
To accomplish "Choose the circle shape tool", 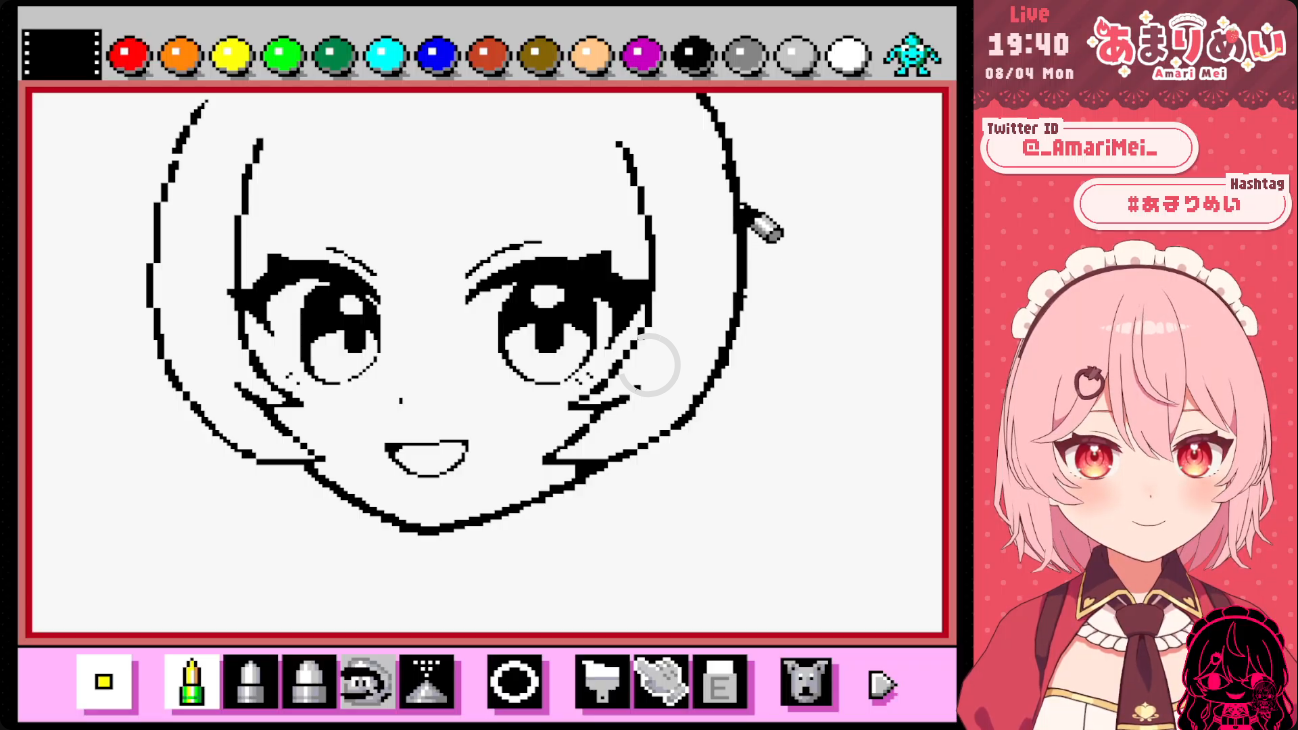I will [514, 682].
